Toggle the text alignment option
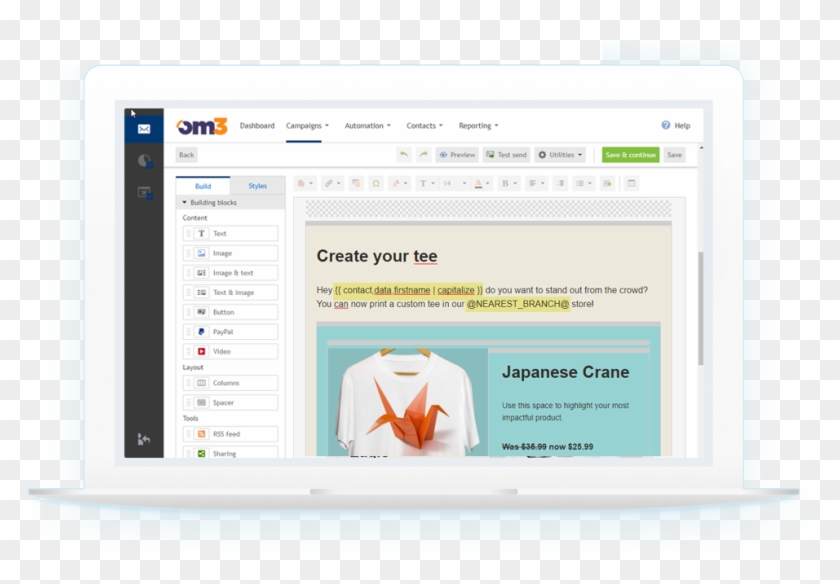The image size is (840, 584). tap(532, 183)
